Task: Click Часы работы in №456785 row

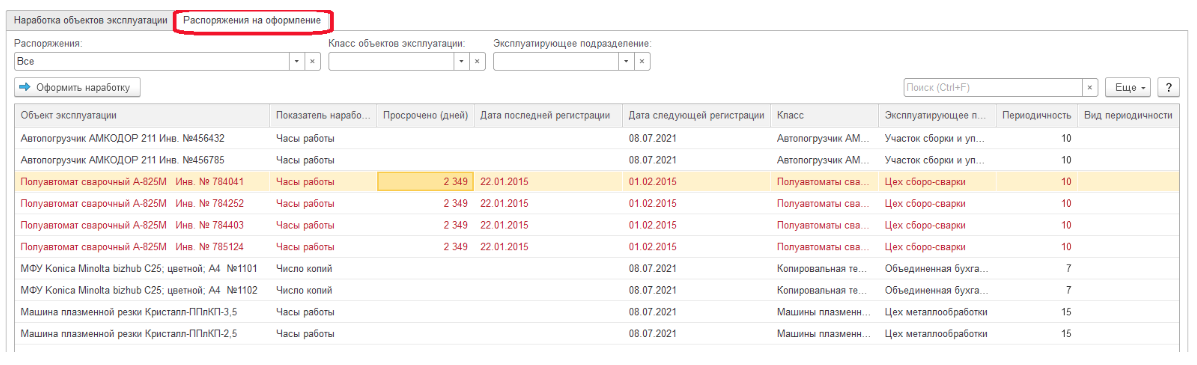Action: tap(305, 160)
